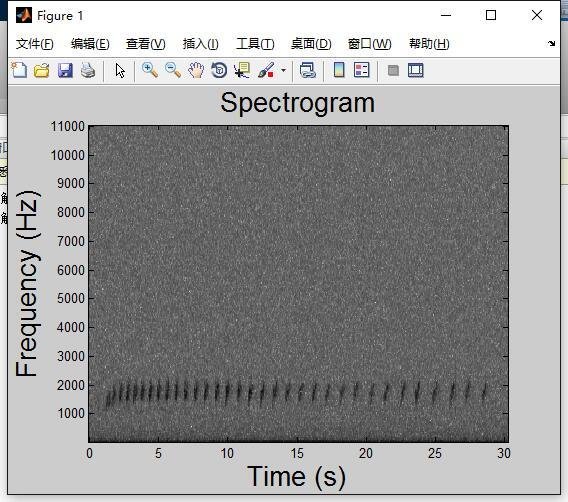
Task: Activate the Zoom In magnifier tool
Action: click(150, 70)
